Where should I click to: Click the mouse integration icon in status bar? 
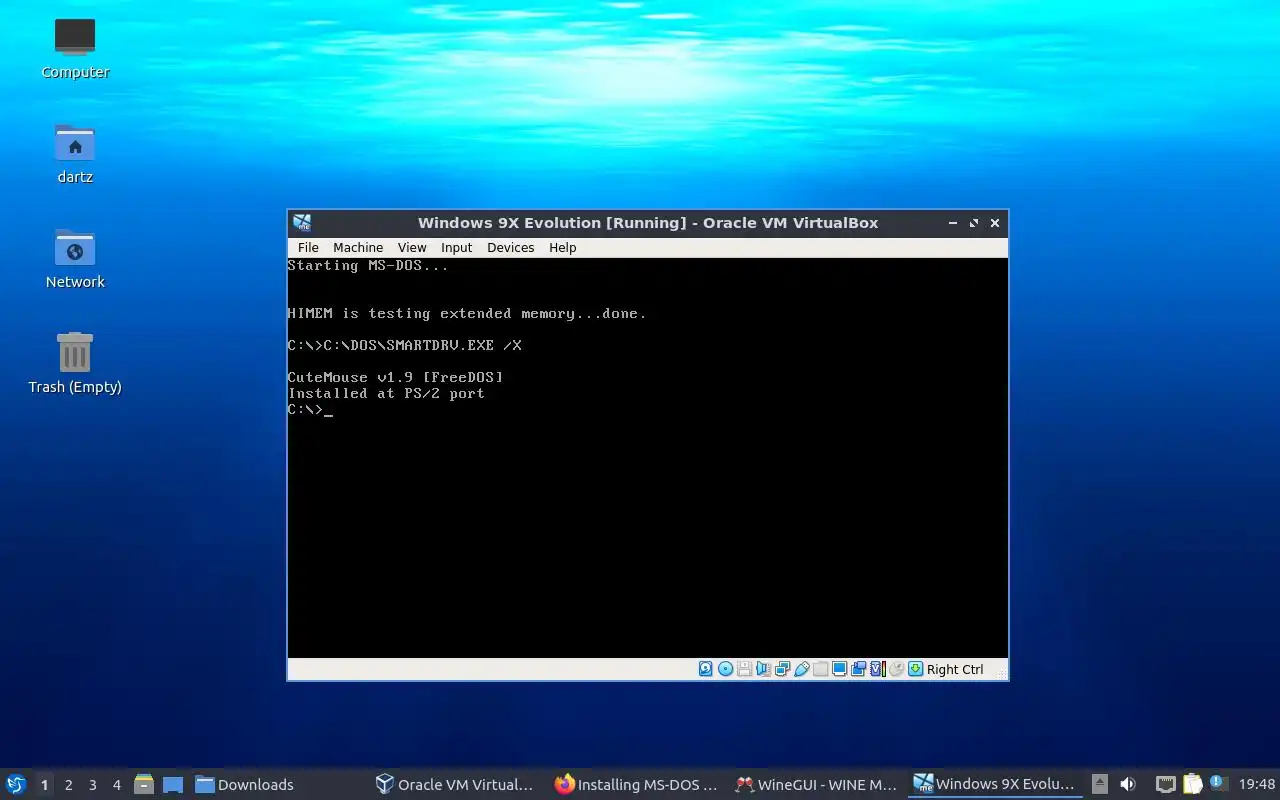click(896, 669)
